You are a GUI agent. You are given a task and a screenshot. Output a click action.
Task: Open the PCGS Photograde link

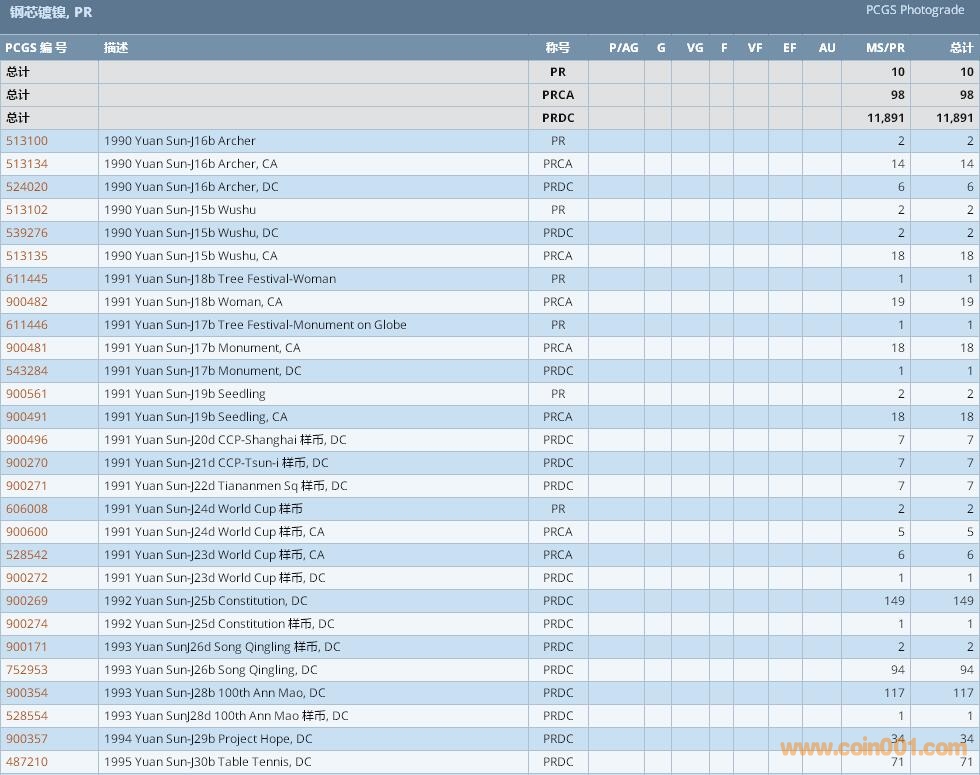pyautogui.click(x=915, y=10)
